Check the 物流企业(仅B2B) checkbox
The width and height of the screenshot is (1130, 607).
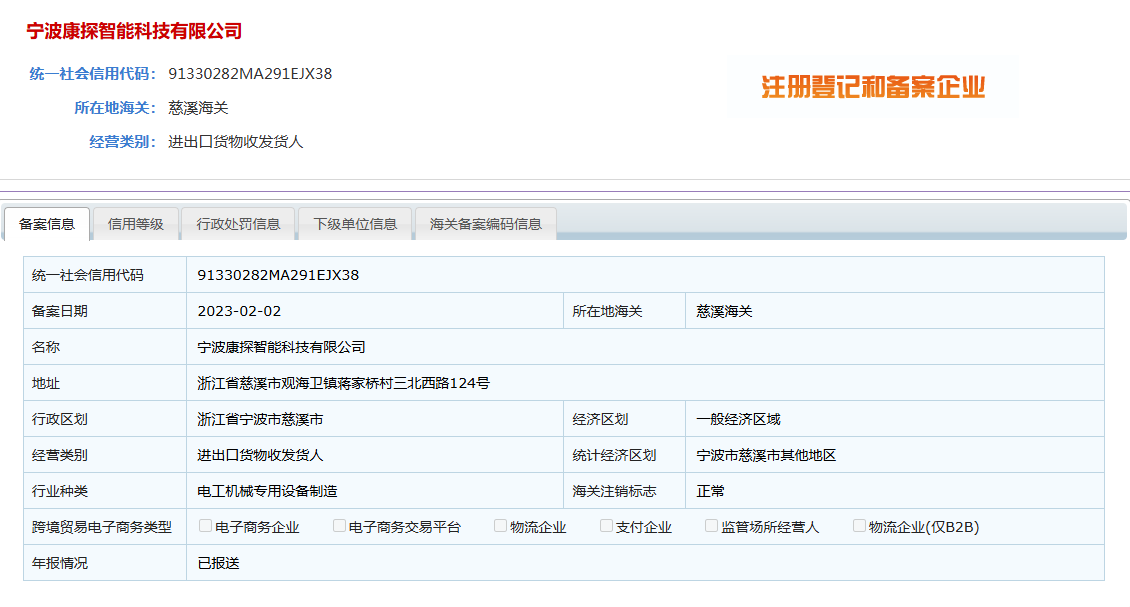click(859, 526)
